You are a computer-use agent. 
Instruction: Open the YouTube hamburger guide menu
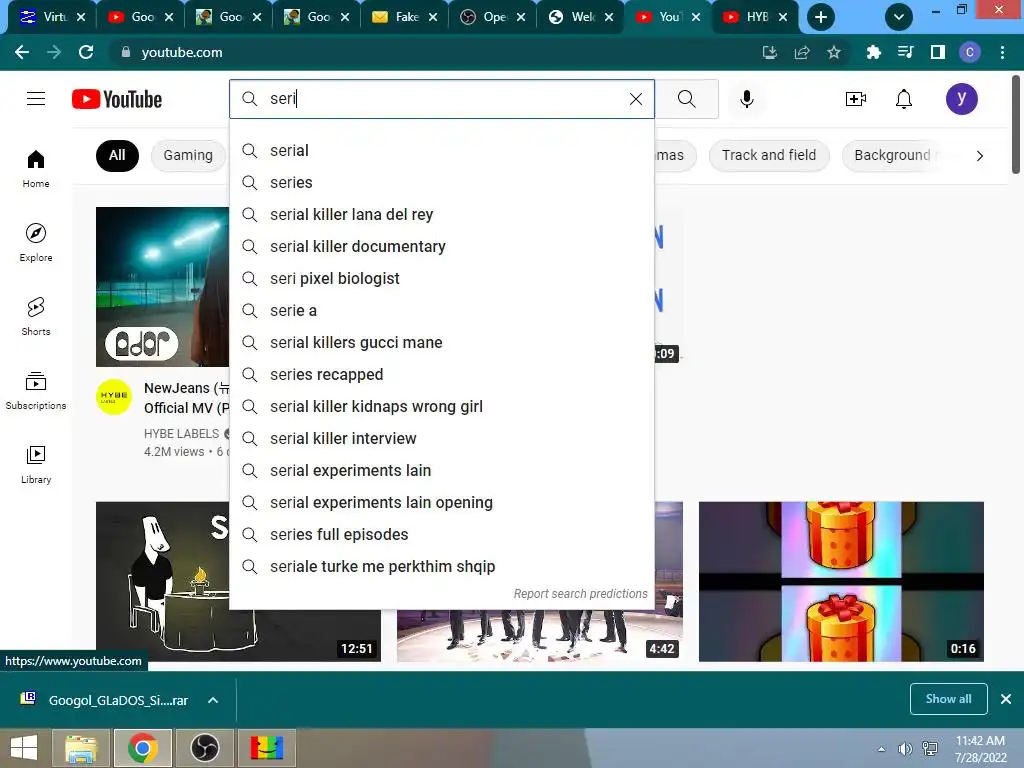[x=36, y=99]
